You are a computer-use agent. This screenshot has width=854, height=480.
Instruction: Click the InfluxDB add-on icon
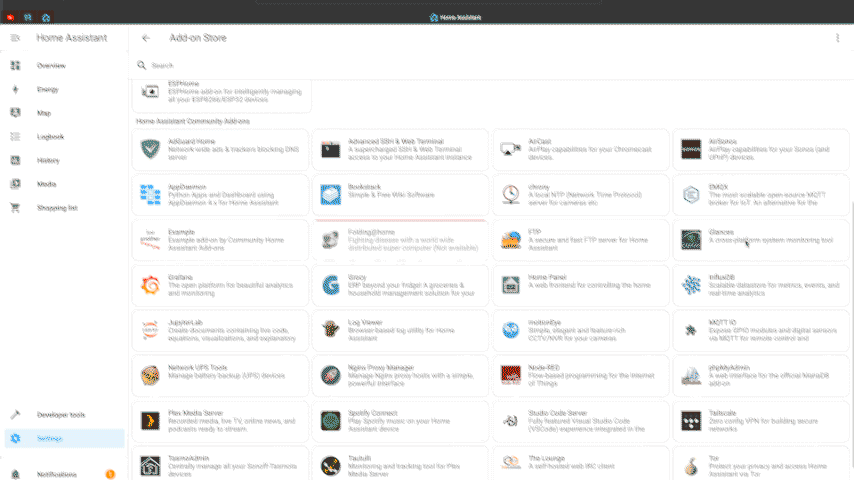click(691, 285)
